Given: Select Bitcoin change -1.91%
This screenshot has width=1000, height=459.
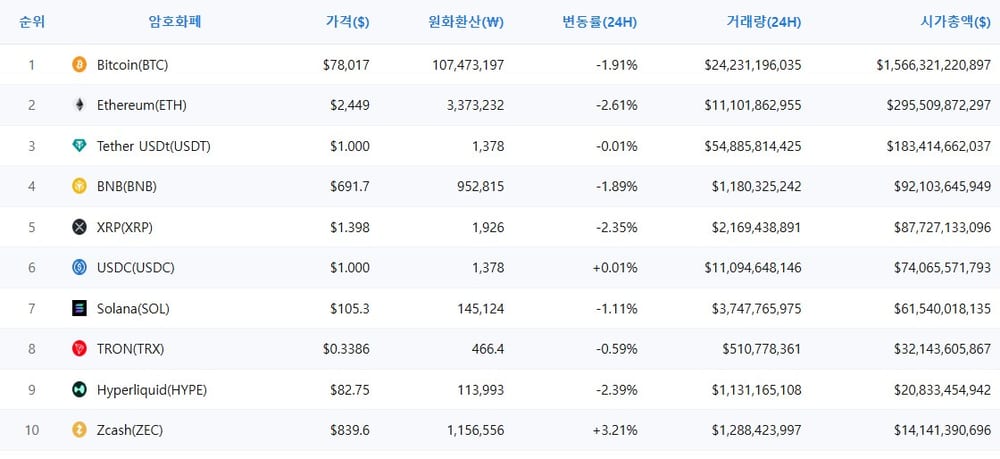Looking at the screenshot, I should point(616,65).
